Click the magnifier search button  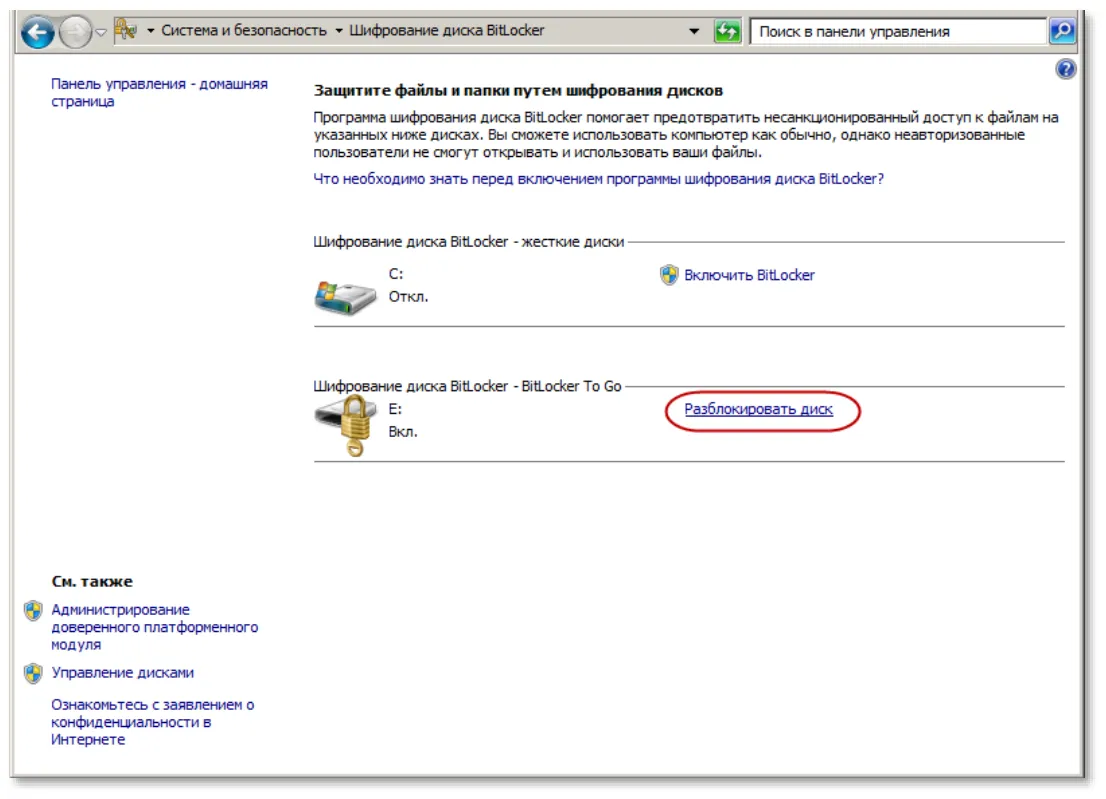tap(1062, 31)
